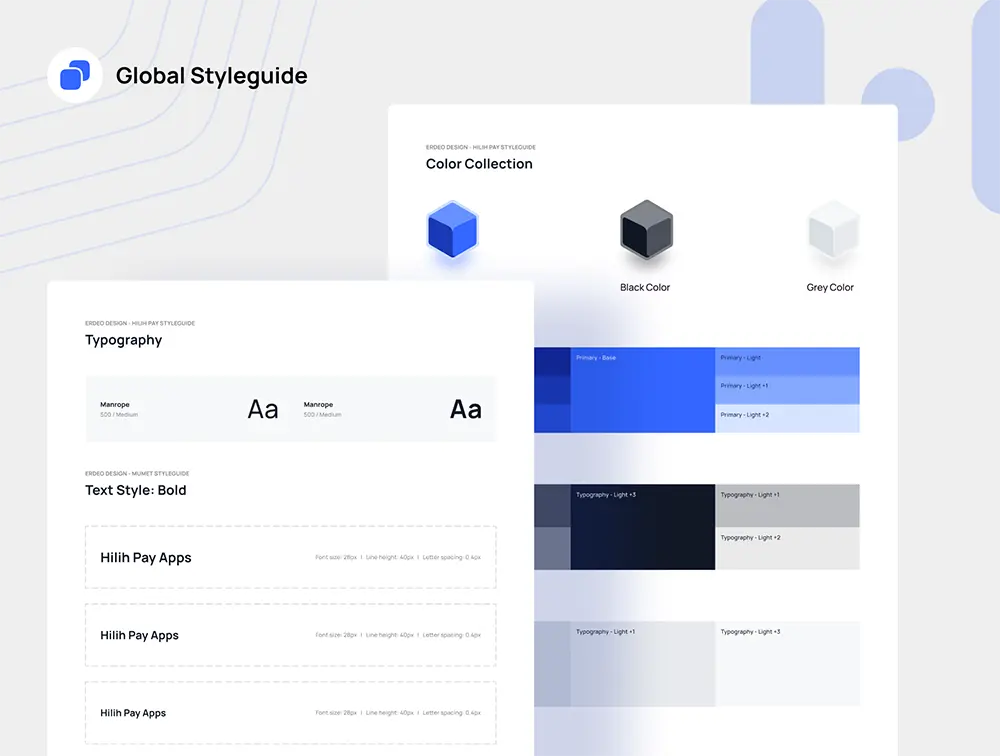This screenshot has width=1000, height=756.
Task: Select the dark navy Typography - Light +3 swatch
Action: click(x=642, y=528)
